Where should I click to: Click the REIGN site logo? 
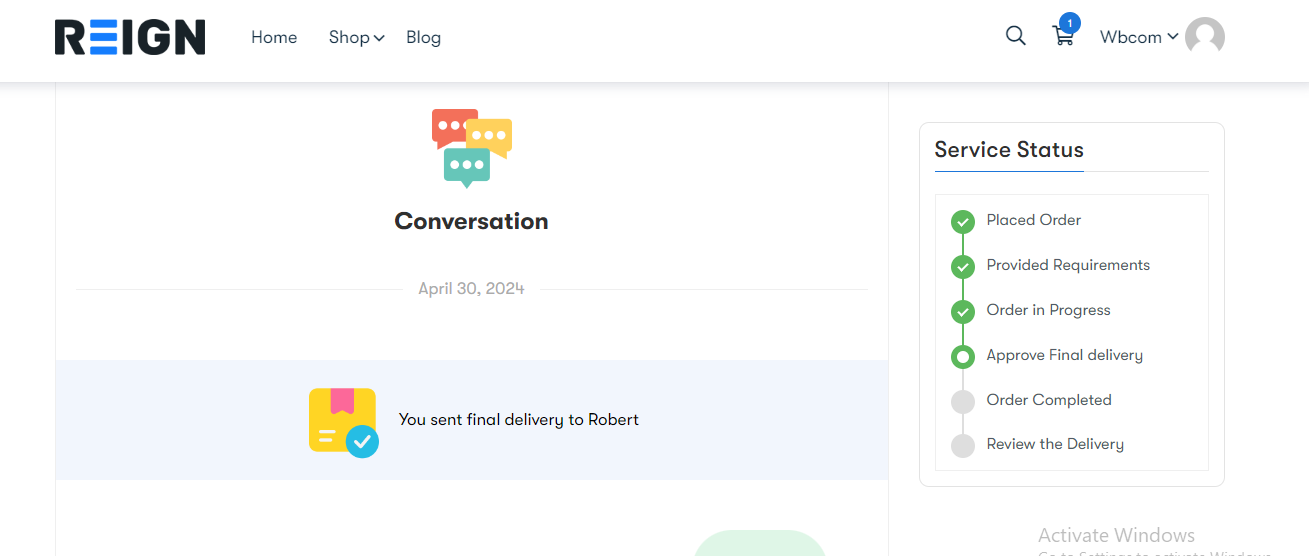click(130, 38)
